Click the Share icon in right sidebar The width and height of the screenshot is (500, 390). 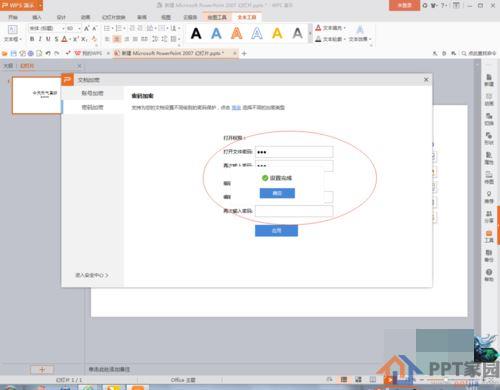pos(489,217)
